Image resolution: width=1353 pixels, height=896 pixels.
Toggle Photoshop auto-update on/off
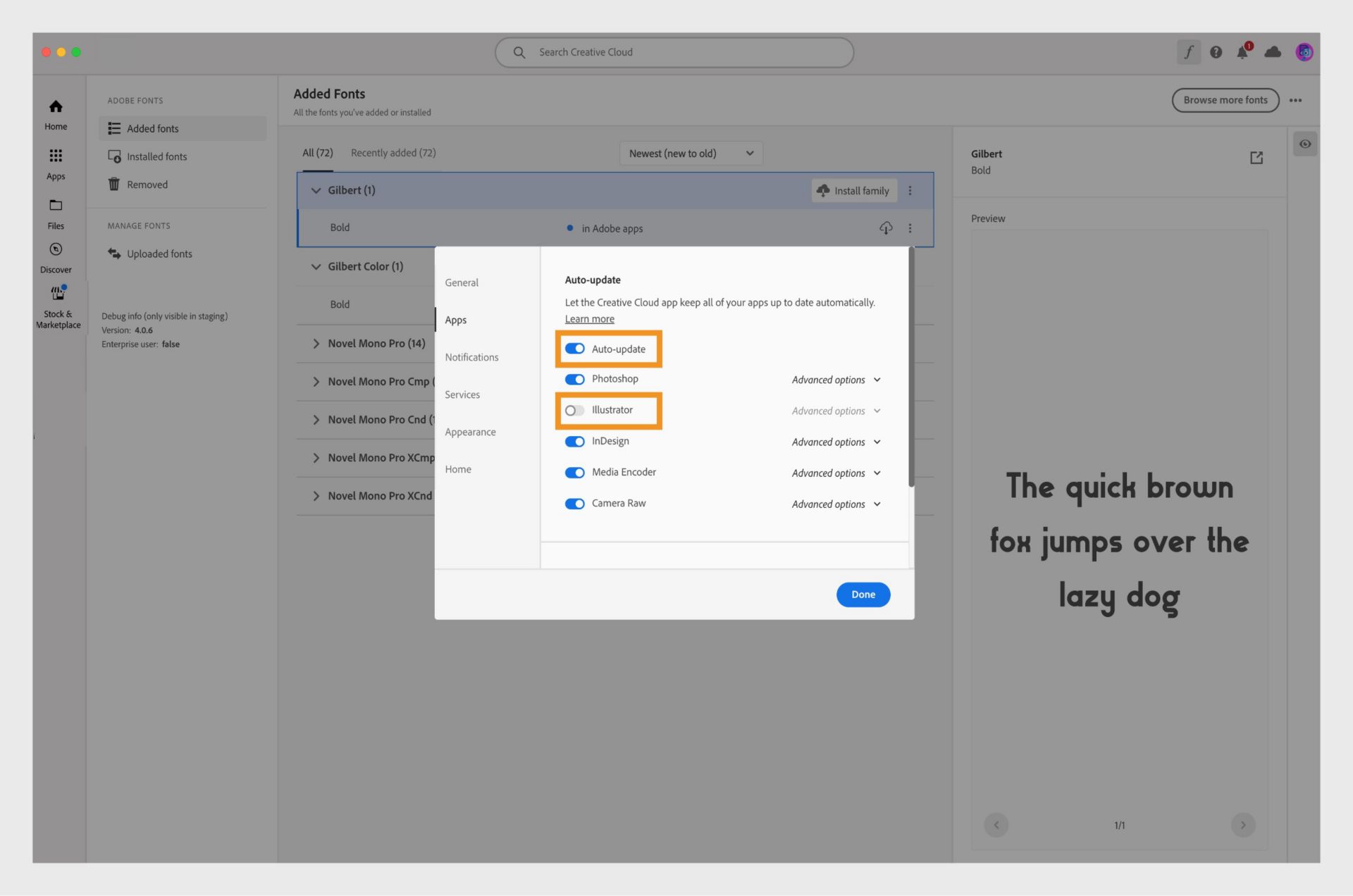pyautogui.click(x=575, y=378)
